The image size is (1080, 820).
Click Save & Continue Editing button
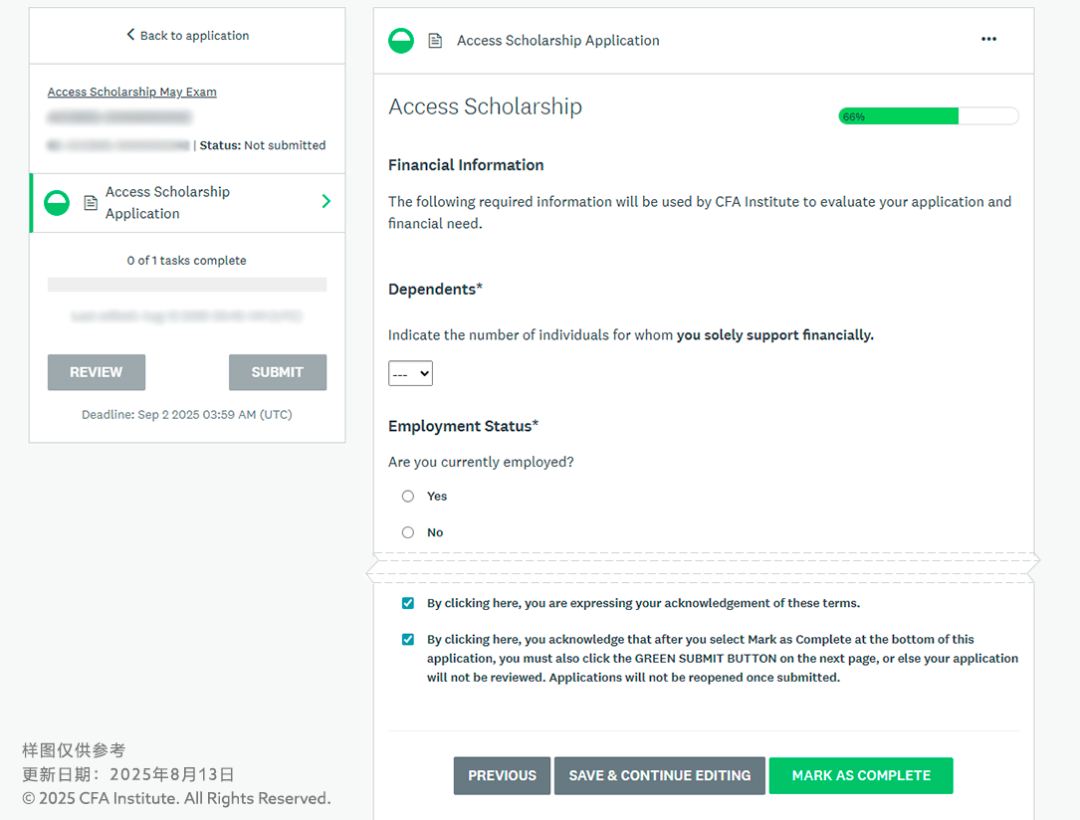659,776
